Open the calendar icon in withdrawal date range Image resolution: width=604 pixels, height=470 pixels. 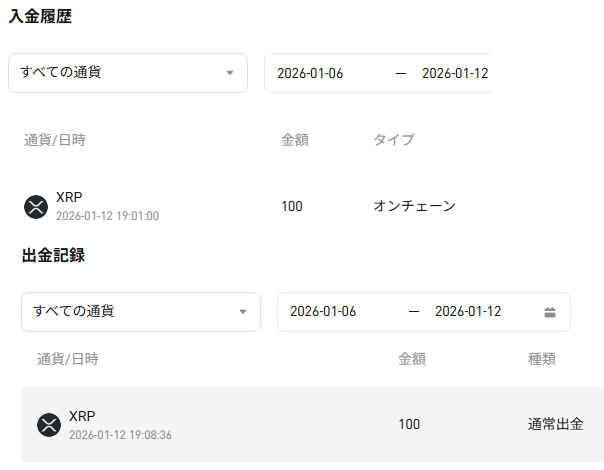550,312
